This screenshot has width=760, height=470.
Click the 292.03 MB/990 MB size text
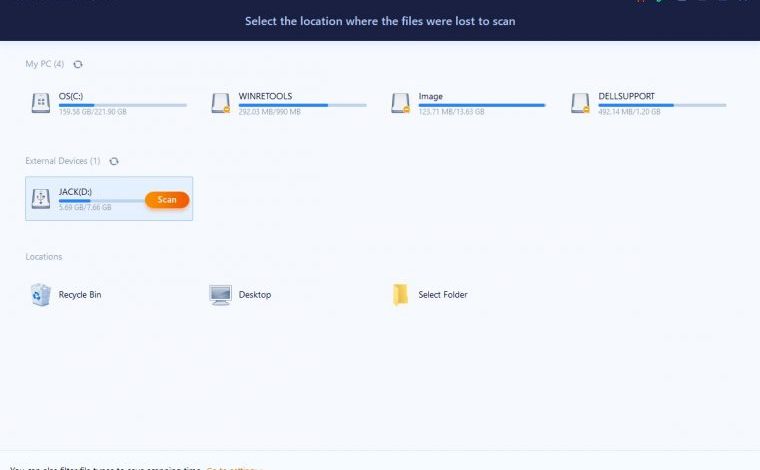click(x=269, y=112)
